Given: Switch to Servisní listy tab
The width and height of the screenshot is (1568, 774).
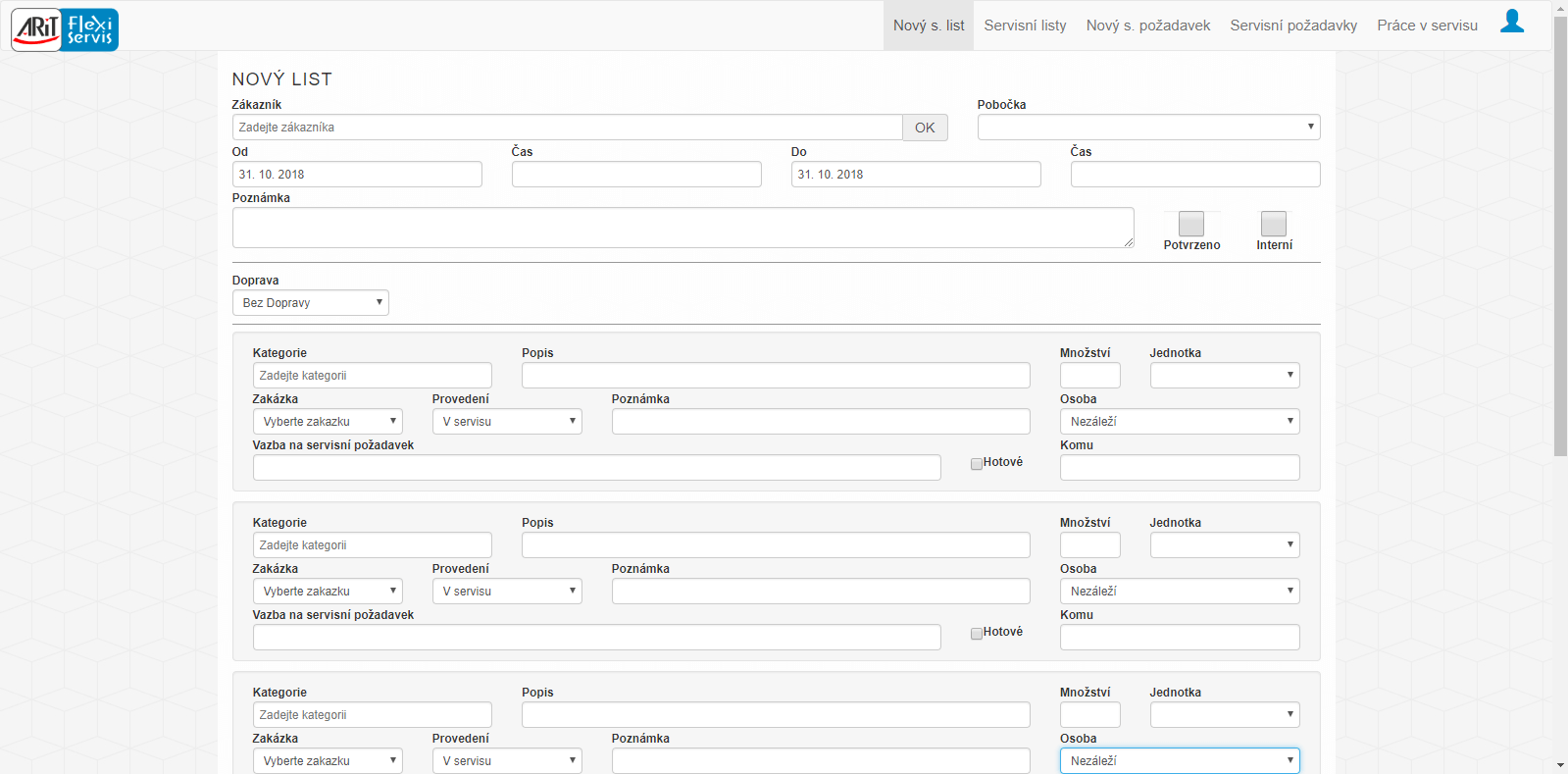Looking at the screenshot, I should click(x=1025, y=26).
